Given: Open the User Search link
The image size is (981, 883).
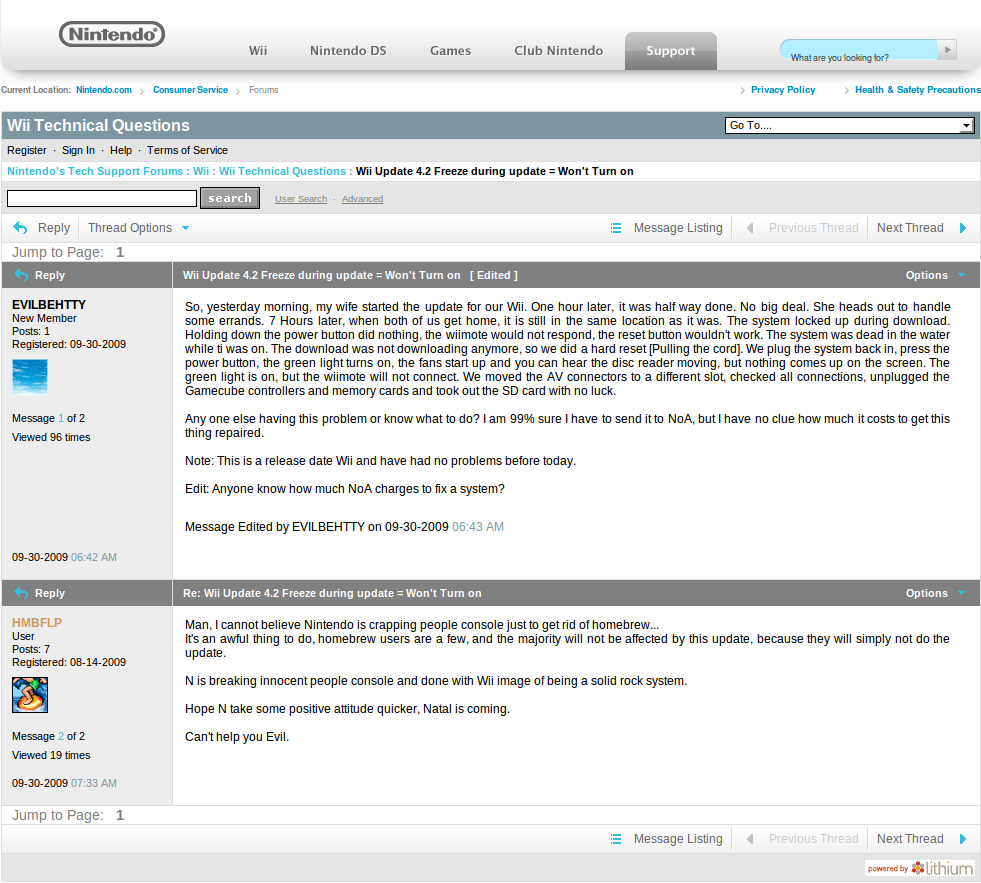Looking at the screenshot, I should coord(301,199).
